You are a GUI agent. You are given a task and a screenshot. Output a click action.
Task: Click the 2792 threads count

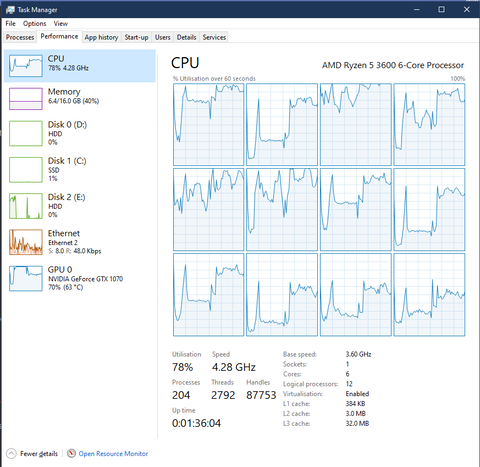tap(223, 395)
